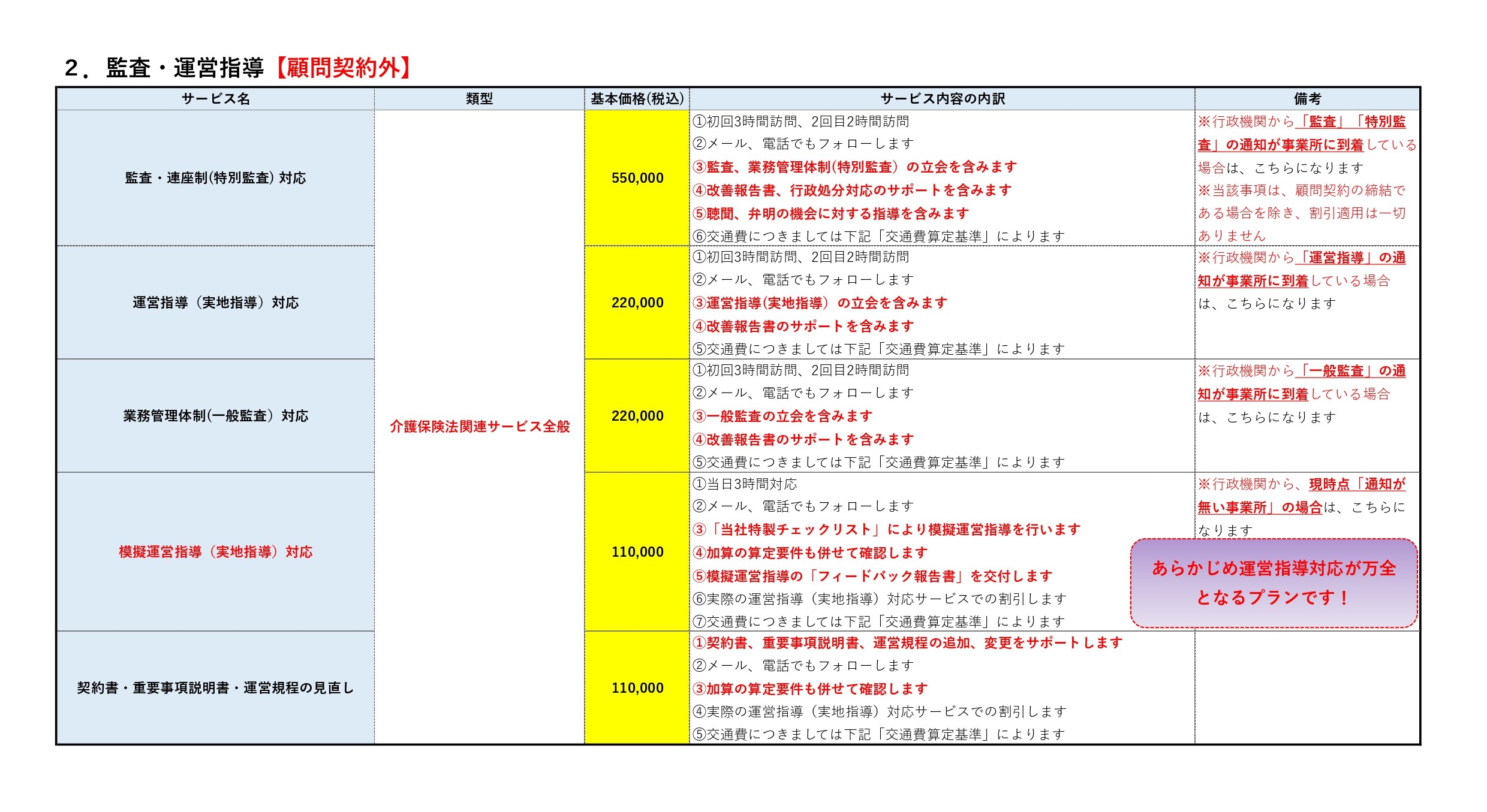
Task: Click ④実際の運営指導(実地指導)対応サービスでの割引します line
Action: coord(880,712)
